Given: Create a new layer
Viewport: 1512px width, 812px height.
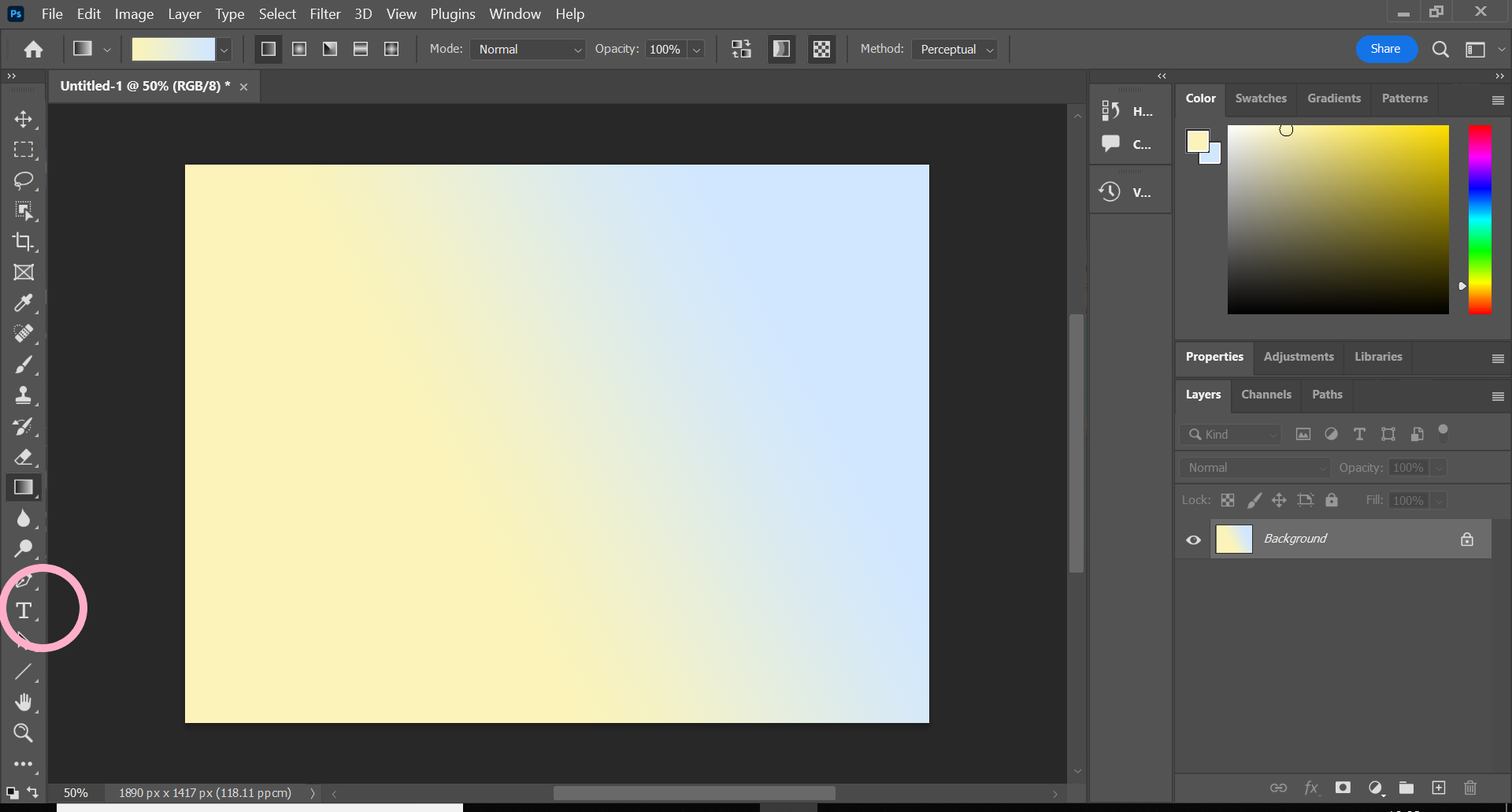Looking at the screenshot, I should coord(1439,788).
